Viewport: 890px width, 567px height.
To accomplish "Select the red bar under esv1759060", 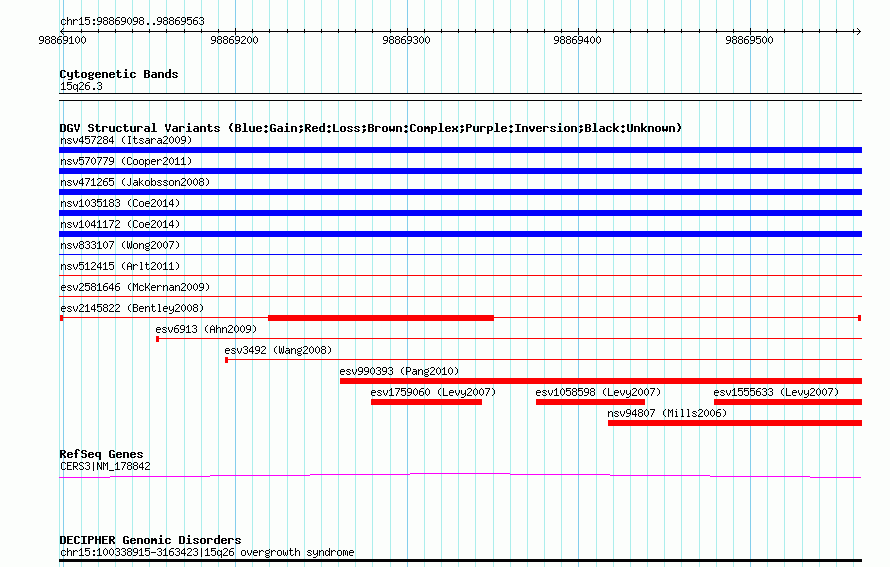I will pos(426,402).
